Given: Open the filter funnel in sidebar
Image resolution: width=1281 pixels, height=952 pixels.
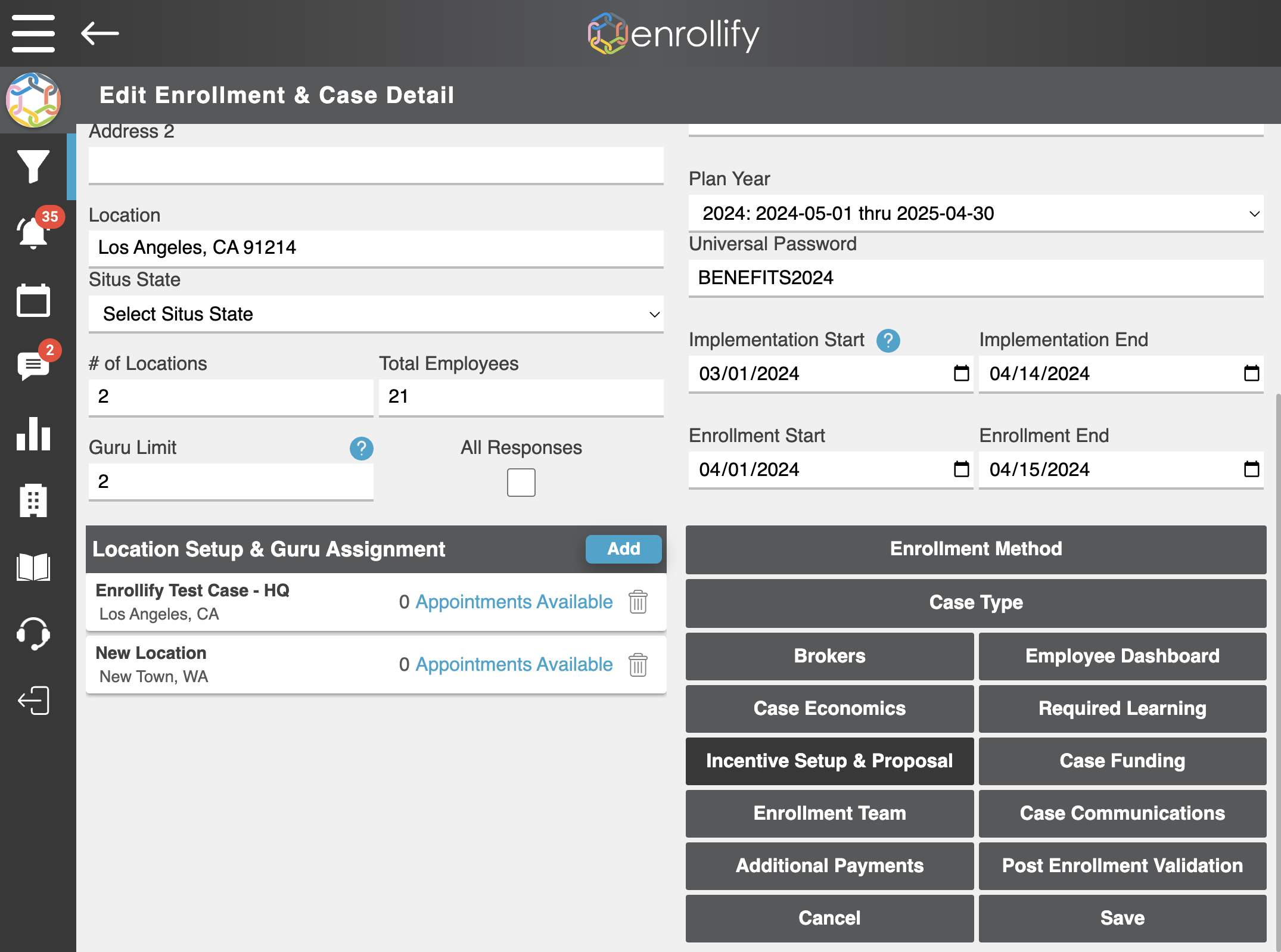Looking at the screenshot, I should pyautogui.click(x=33, y=166).
